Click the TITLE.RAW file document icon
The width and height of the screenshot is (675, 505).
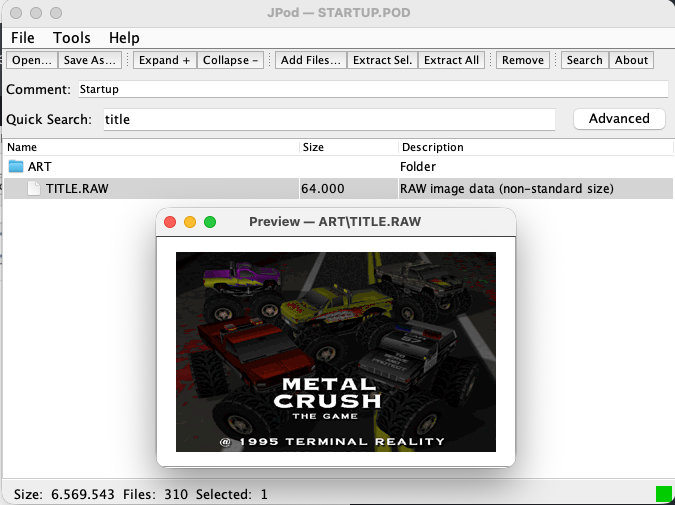(x=34, y=189)
